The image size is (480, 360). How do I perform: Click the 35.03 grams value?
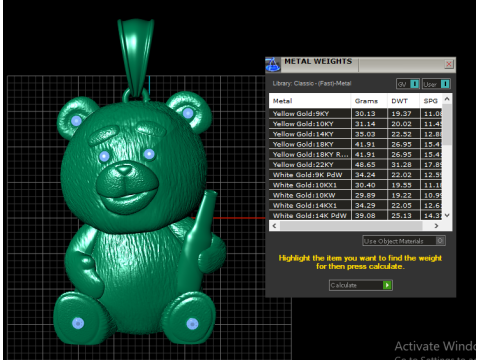365,134
